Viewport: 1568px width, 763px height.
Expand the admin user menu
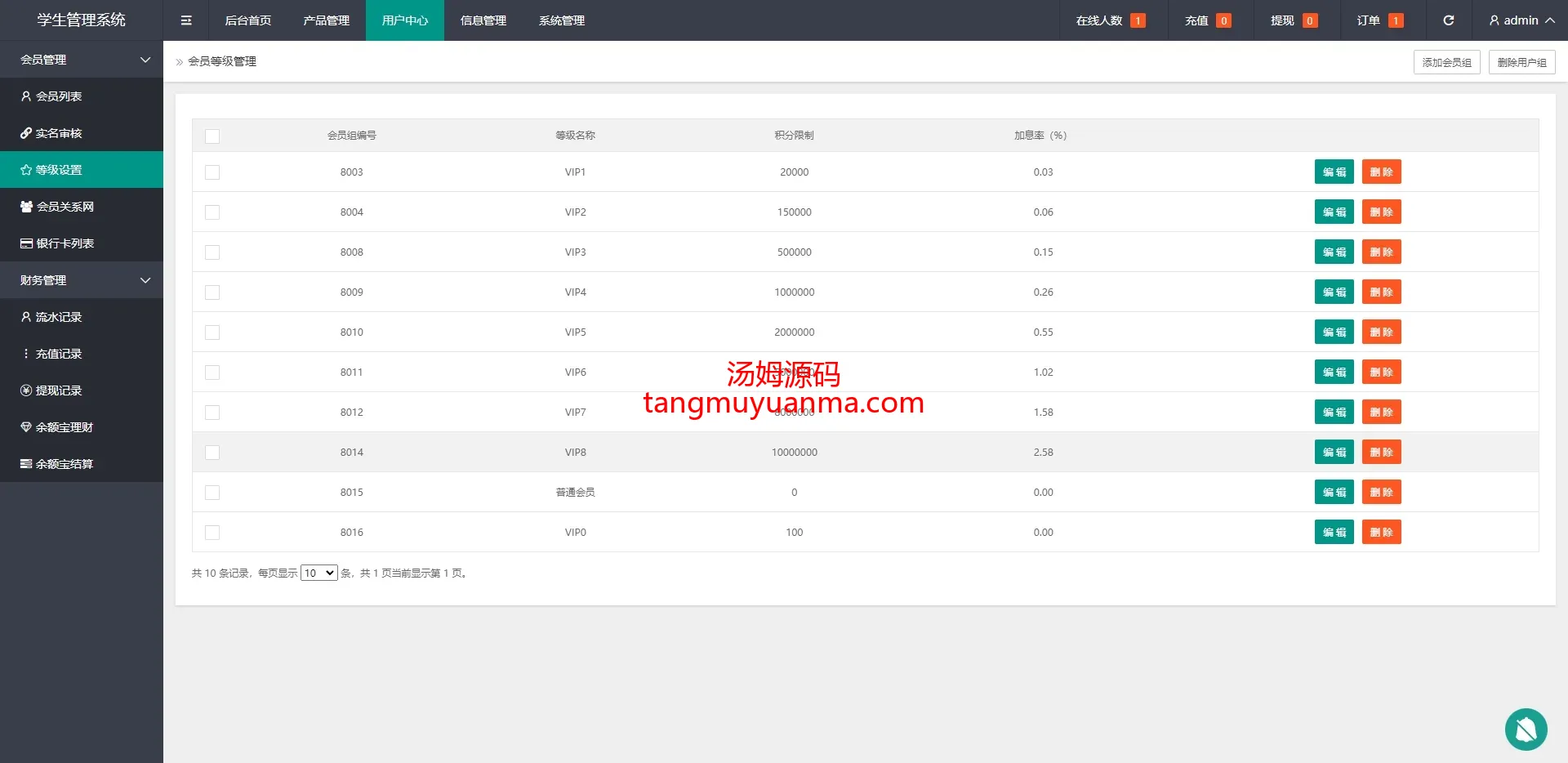tap(1521, 20)
